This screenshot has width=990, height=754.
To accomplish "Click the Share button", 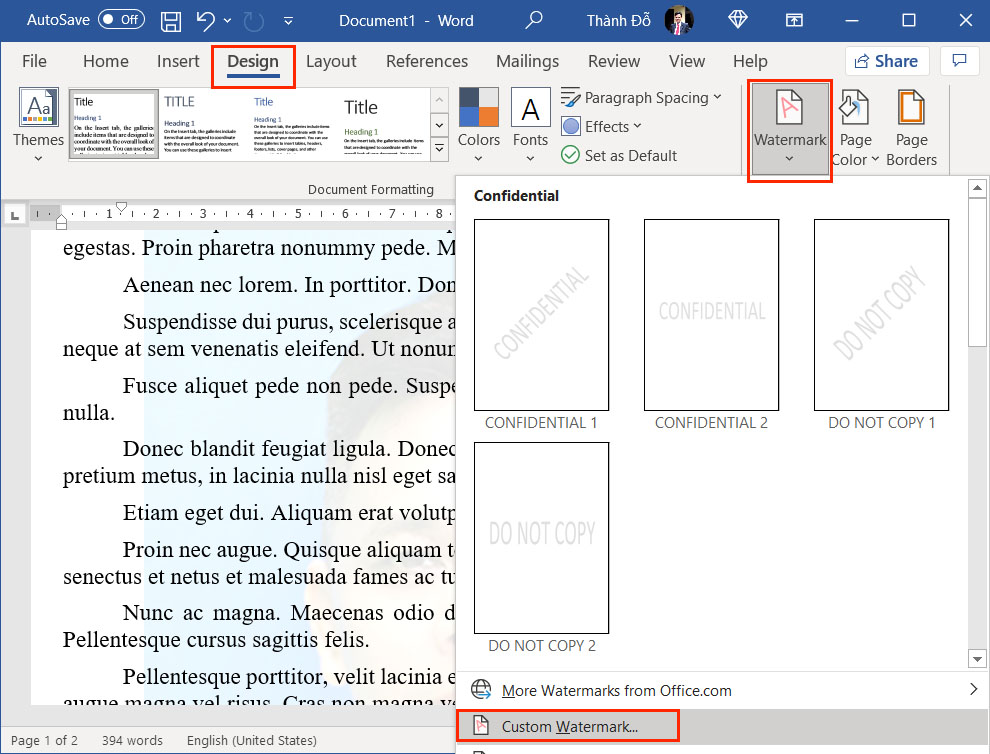I will point(886,61).
